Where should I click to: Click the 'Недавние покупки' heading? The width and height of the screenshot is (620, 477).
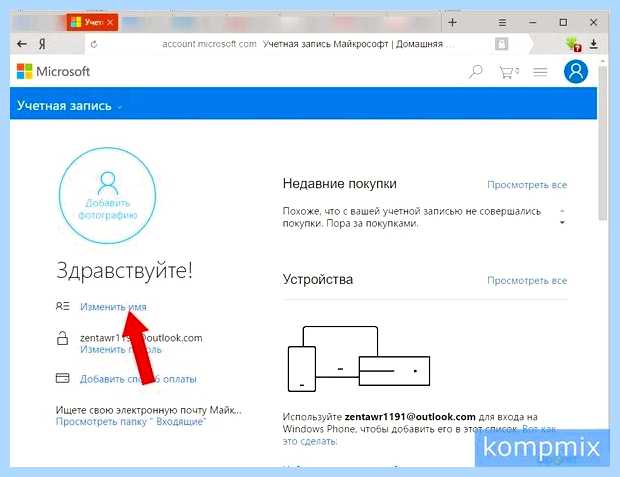(340, 184)
